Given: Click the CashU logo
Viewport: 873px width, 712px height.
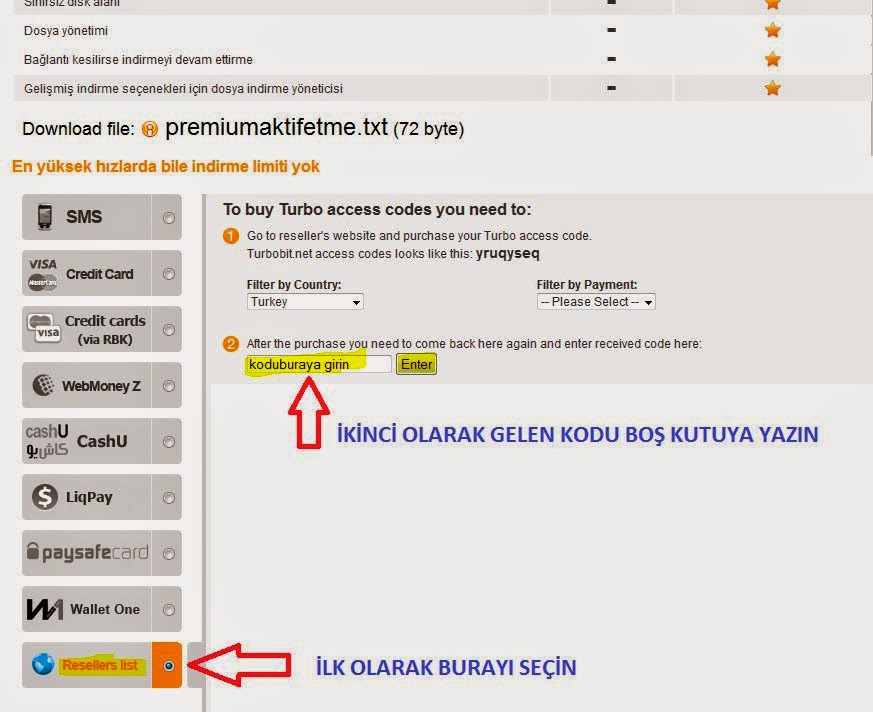Looking at the screenshot, I should (47, 441).
